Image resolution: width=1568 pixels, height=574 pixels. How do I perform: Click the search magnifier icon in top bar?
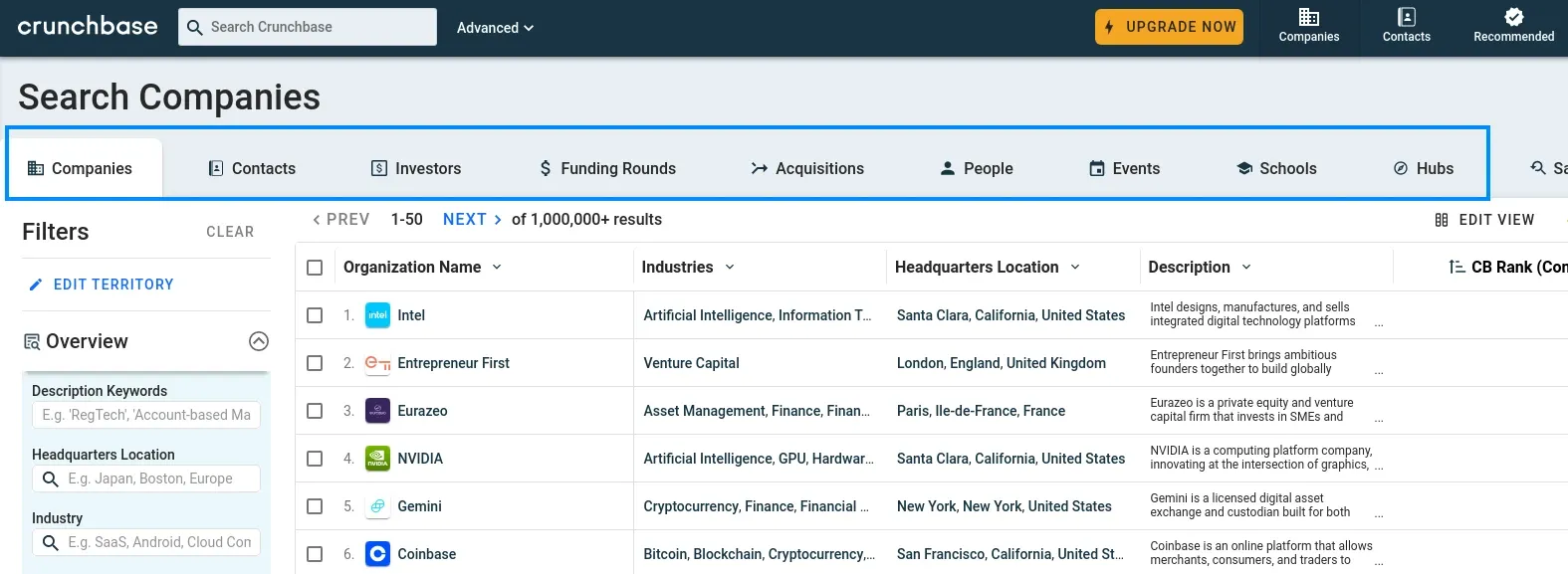point(195,28)
